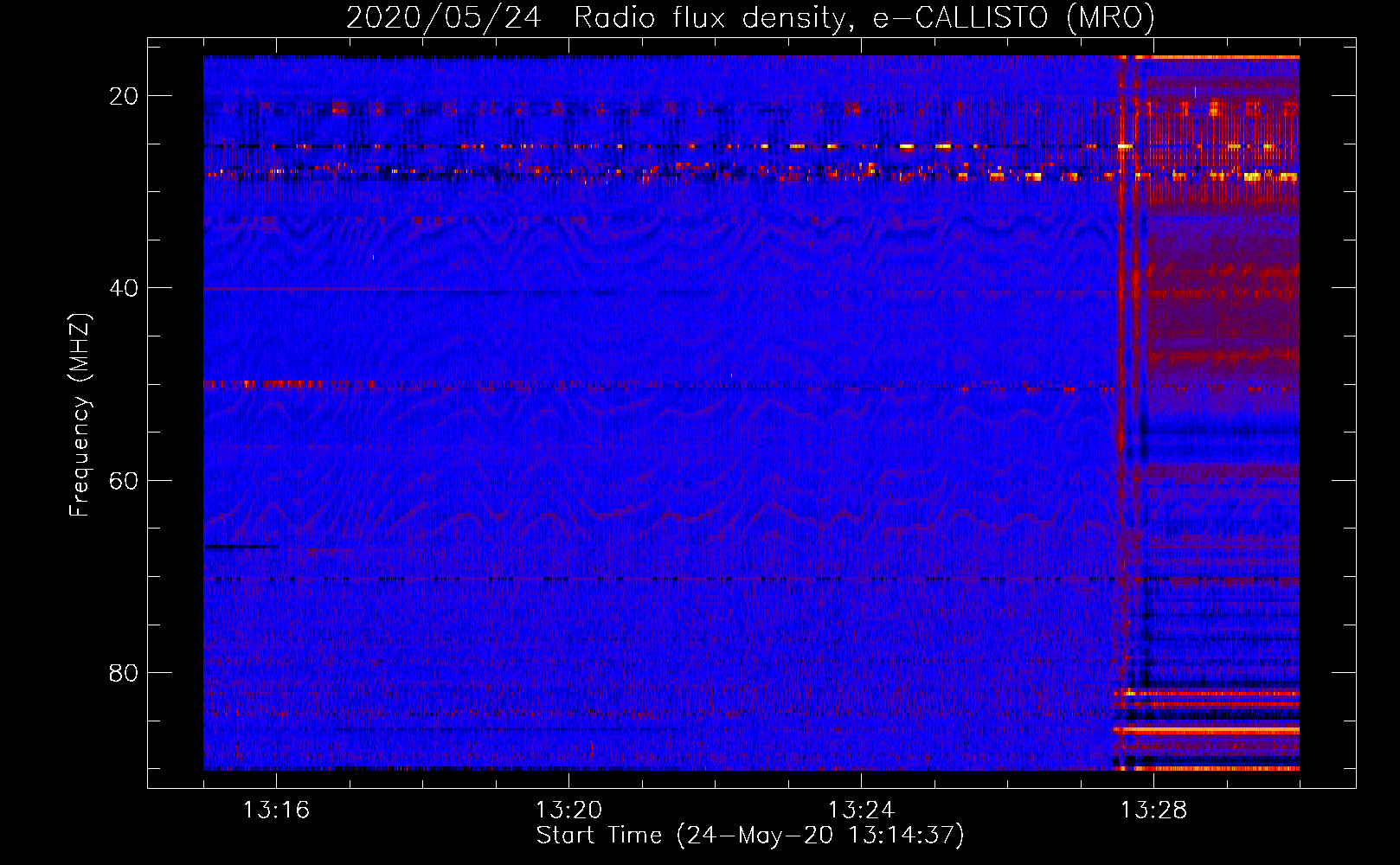
Task: Click the 40 MHz frequency tick label
Action: [124, 288]
